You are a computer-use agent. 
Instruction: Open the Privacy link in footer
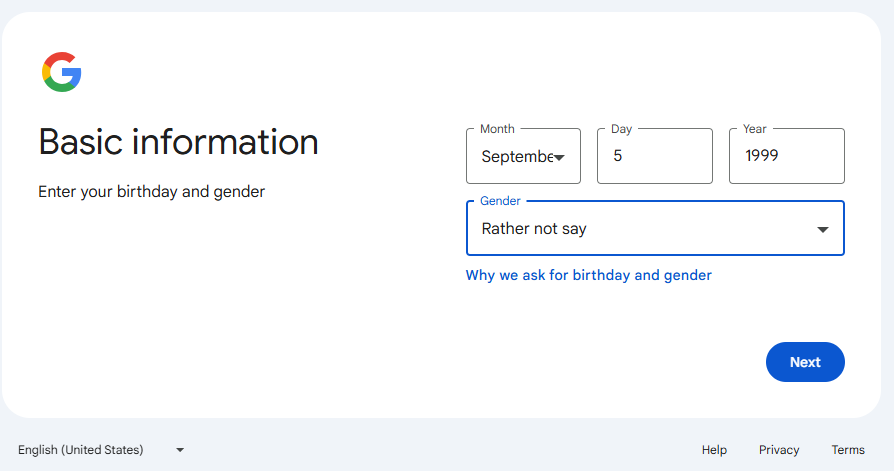pyautogui.click(x=779, y=450)
